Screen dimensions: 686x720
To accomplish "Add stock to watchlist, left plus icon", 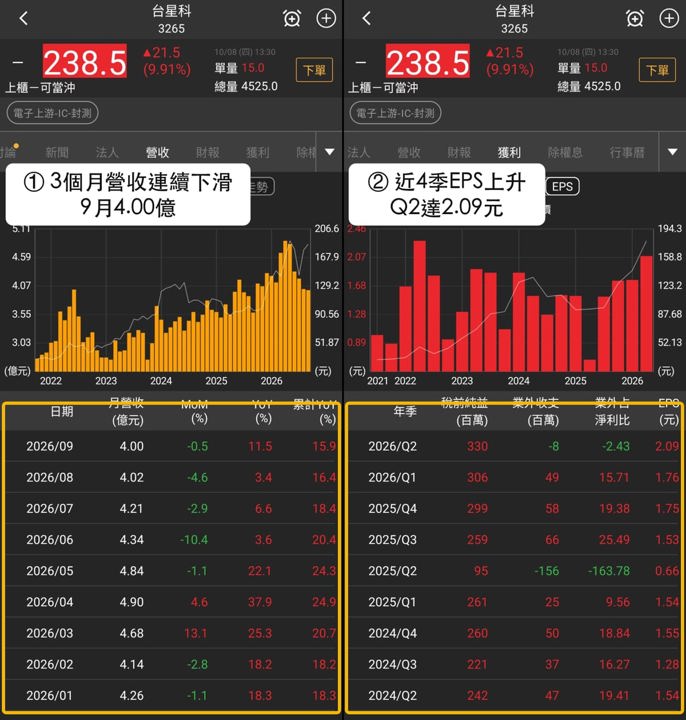I will [326, 18].
